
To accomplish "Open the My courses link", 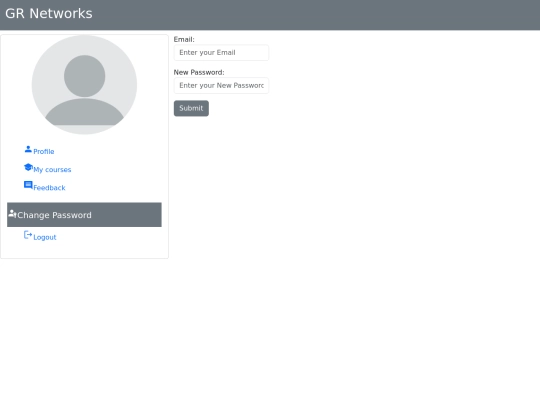I will [x=52, y=170].
